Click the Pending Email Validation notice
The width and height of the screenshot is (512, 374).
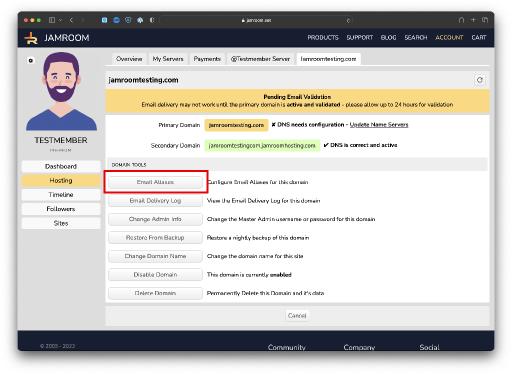pos(297,101)
